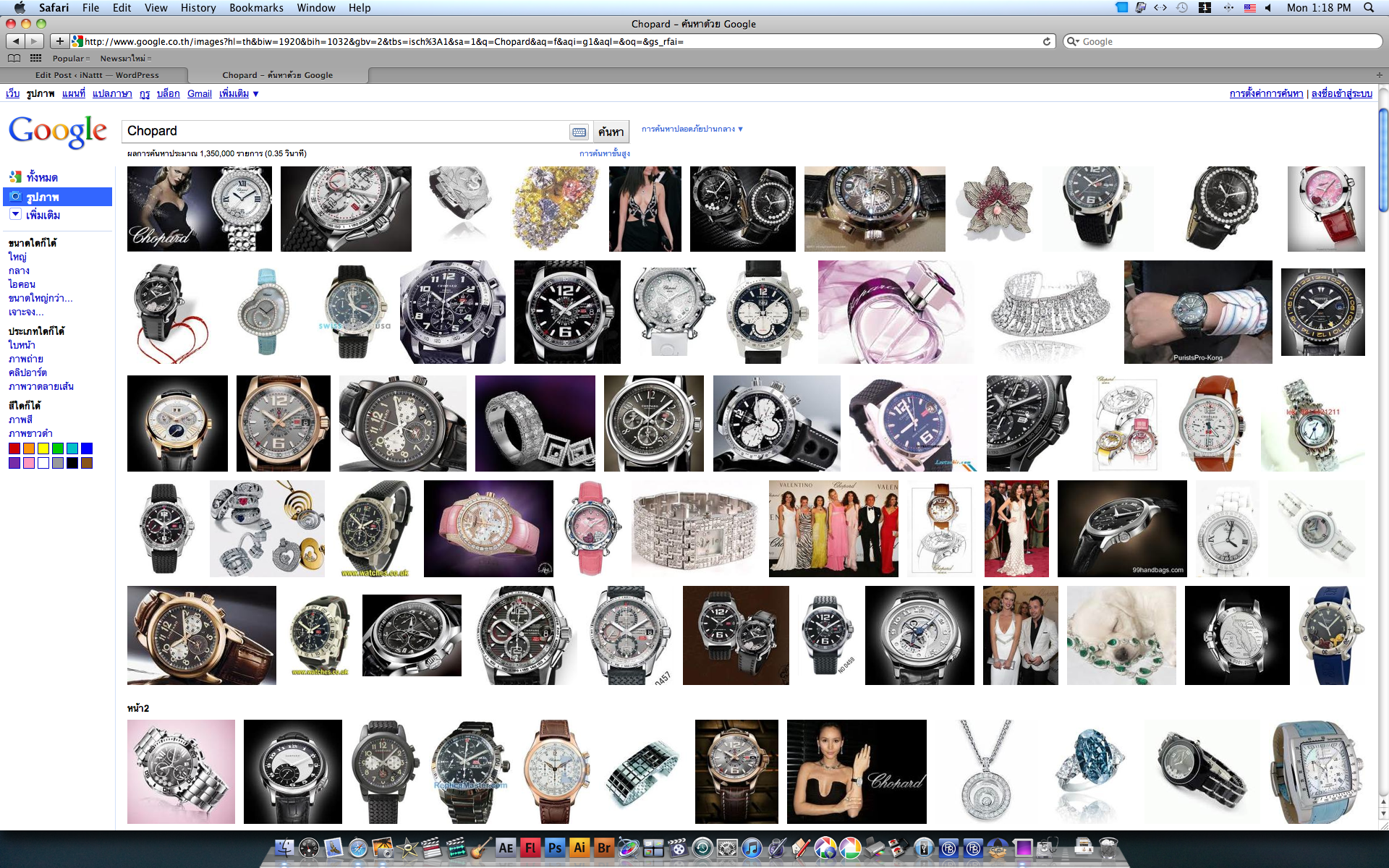This screenshot has height=868, width=1389.
Task: Launch Dashboard from the Dock
Action: 309,848
